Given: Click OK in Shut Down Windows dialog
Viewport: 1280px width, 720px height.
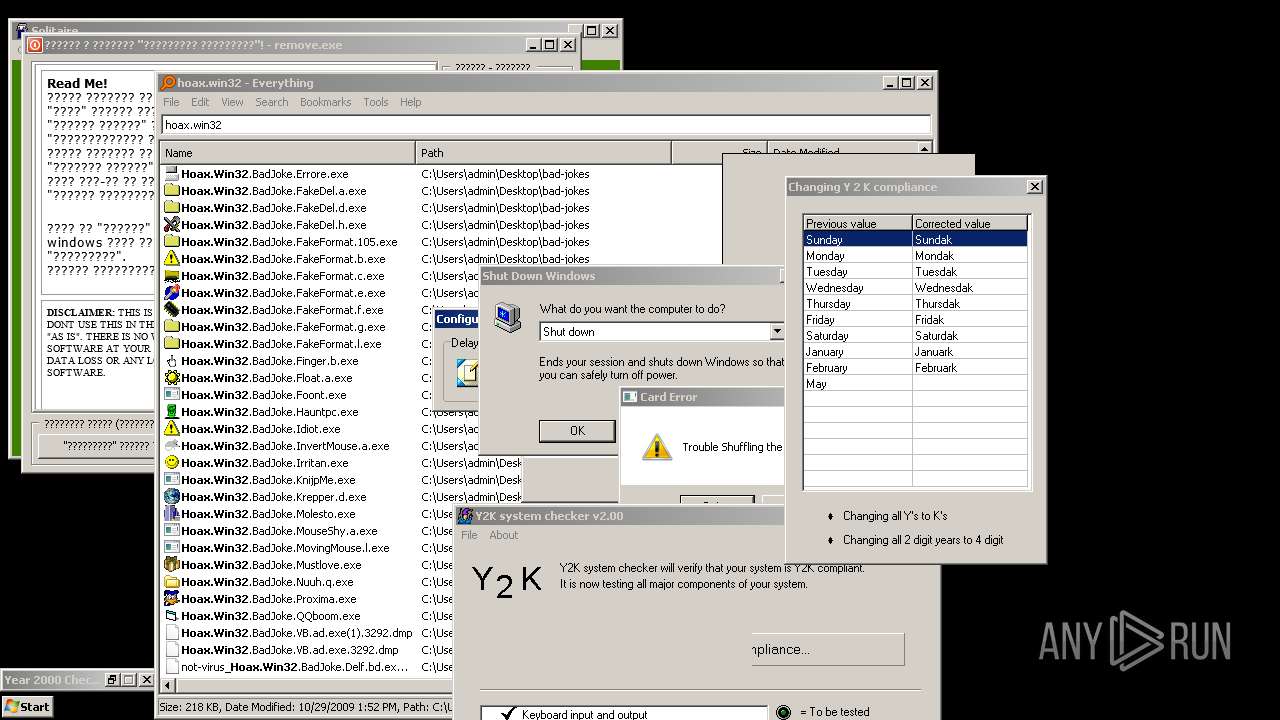Looking at the screenshot, I should (x=577, y=430).
